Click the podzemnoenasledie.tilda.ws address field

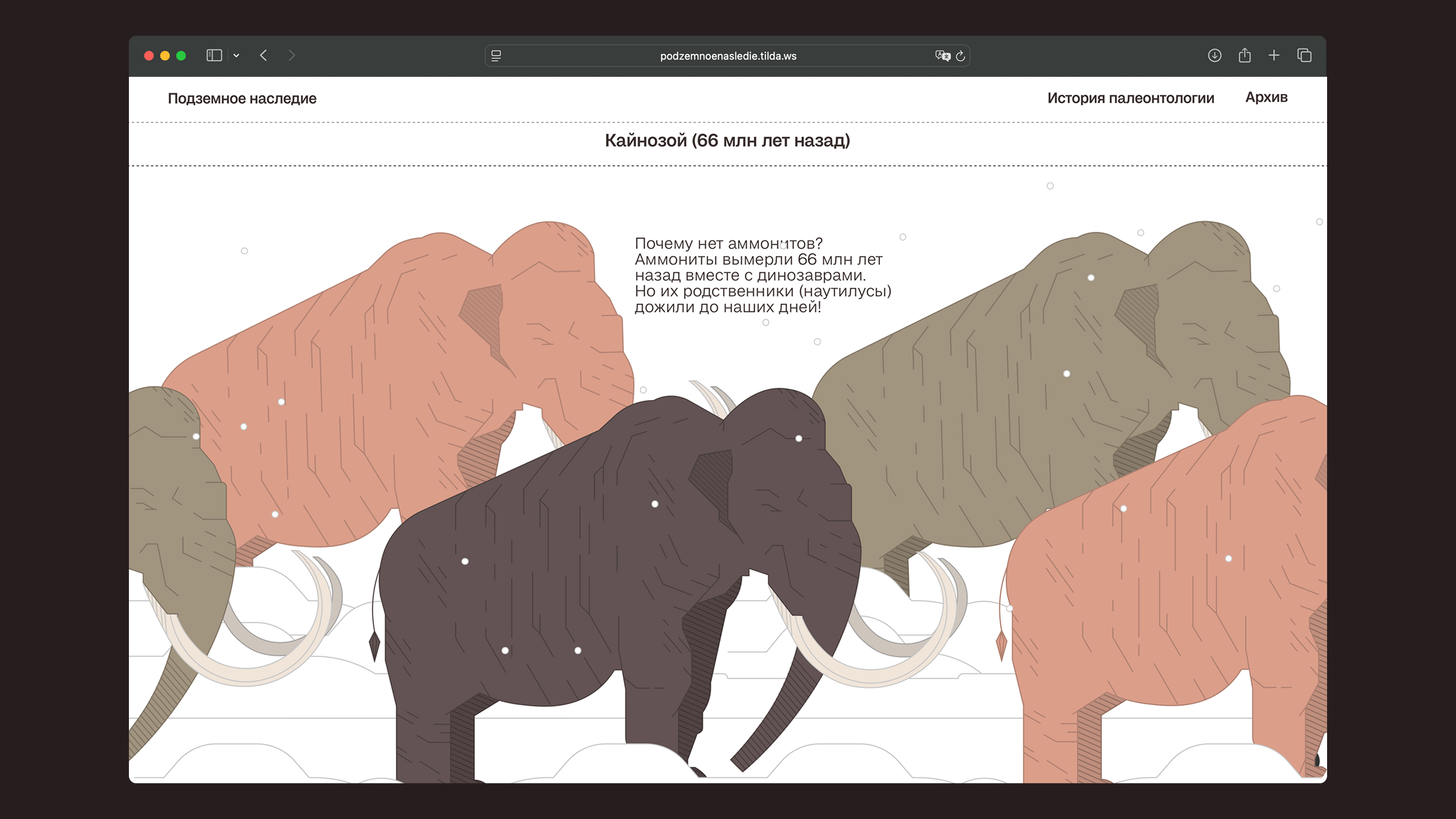click(728, 56)
